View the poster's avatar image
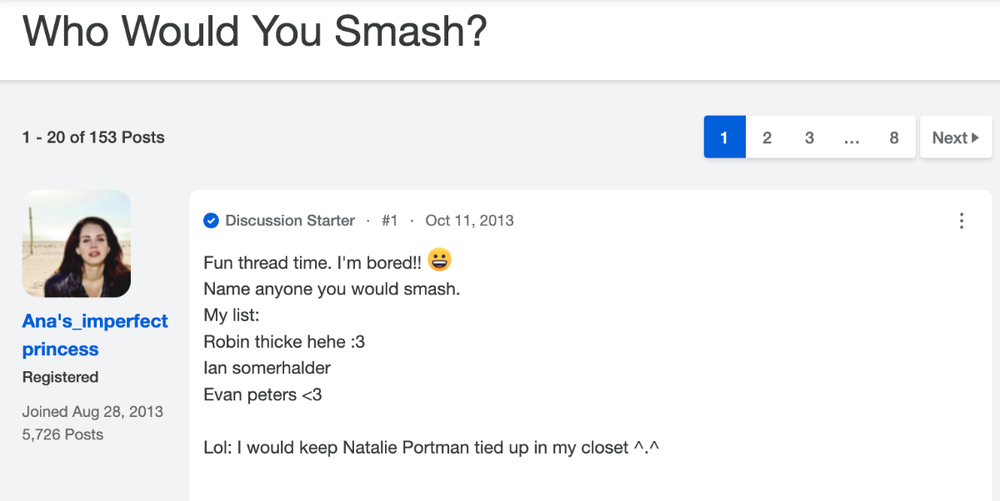1000x501 pixels. (77, 243)
